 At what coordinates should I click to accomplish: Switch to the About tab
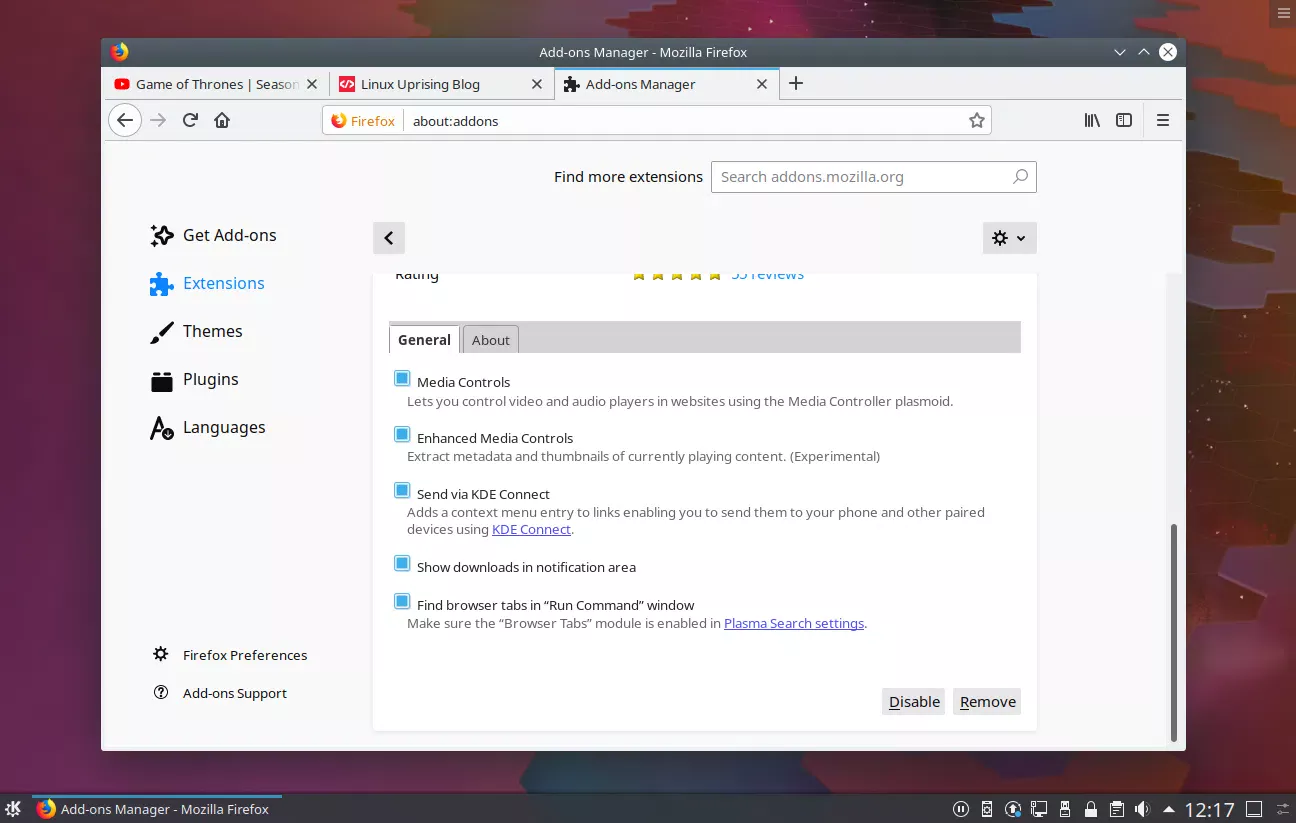(x=490, y=340)
